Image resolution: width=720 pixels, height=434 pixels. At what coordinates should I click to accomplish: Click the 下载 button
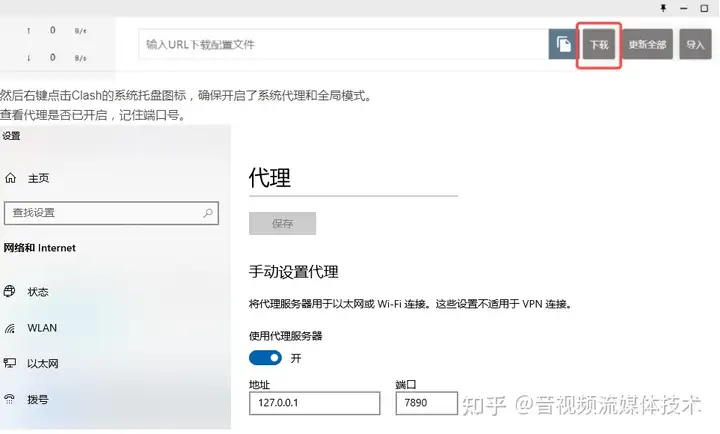point(599,45)
